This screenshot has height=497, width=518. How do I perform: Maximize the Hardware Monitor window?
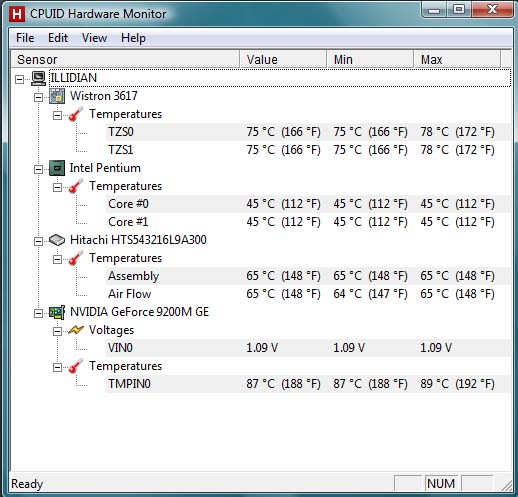point(459,10)
